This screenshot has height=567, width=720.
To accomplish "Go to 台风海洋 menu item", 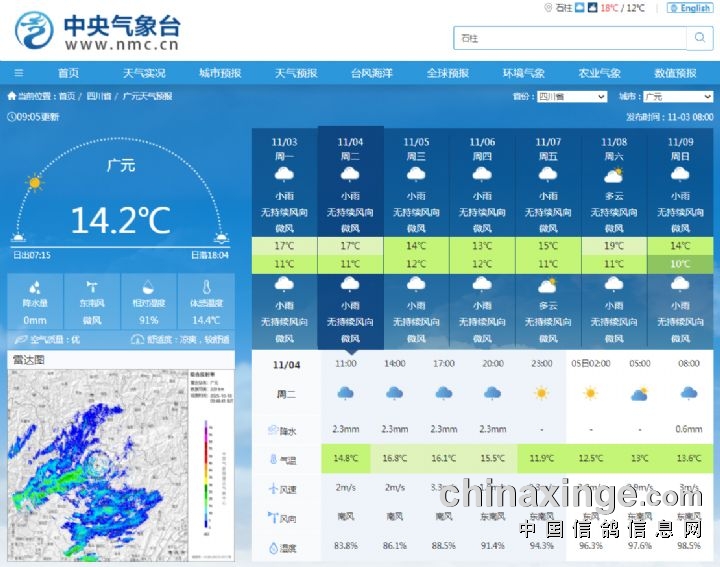I will tap(371, 73).
